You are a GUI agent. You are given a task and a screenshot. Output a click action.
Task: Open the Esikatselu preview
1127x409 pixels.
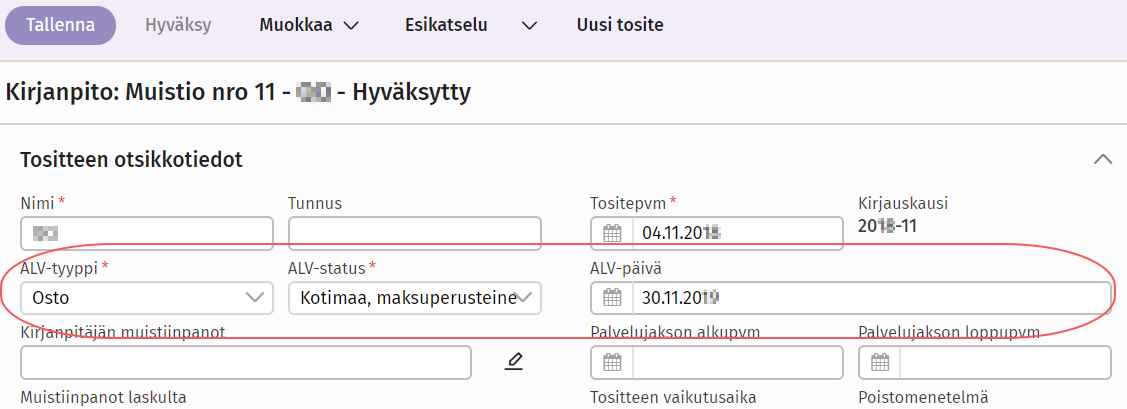(446, 25)
